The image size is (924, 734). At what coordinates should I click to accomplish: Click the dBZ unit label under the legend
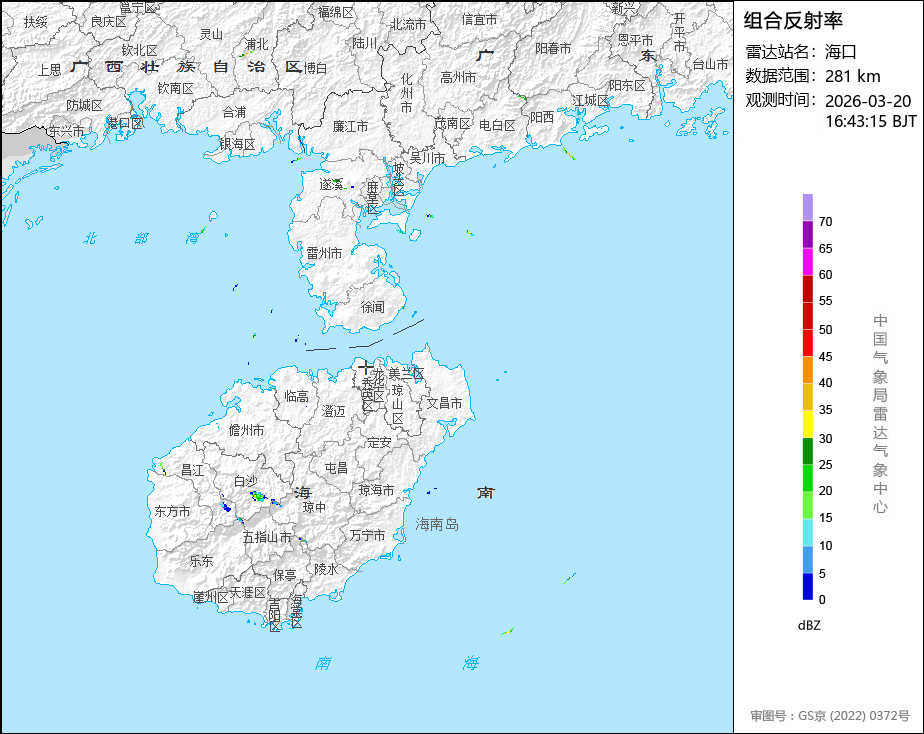809,625
